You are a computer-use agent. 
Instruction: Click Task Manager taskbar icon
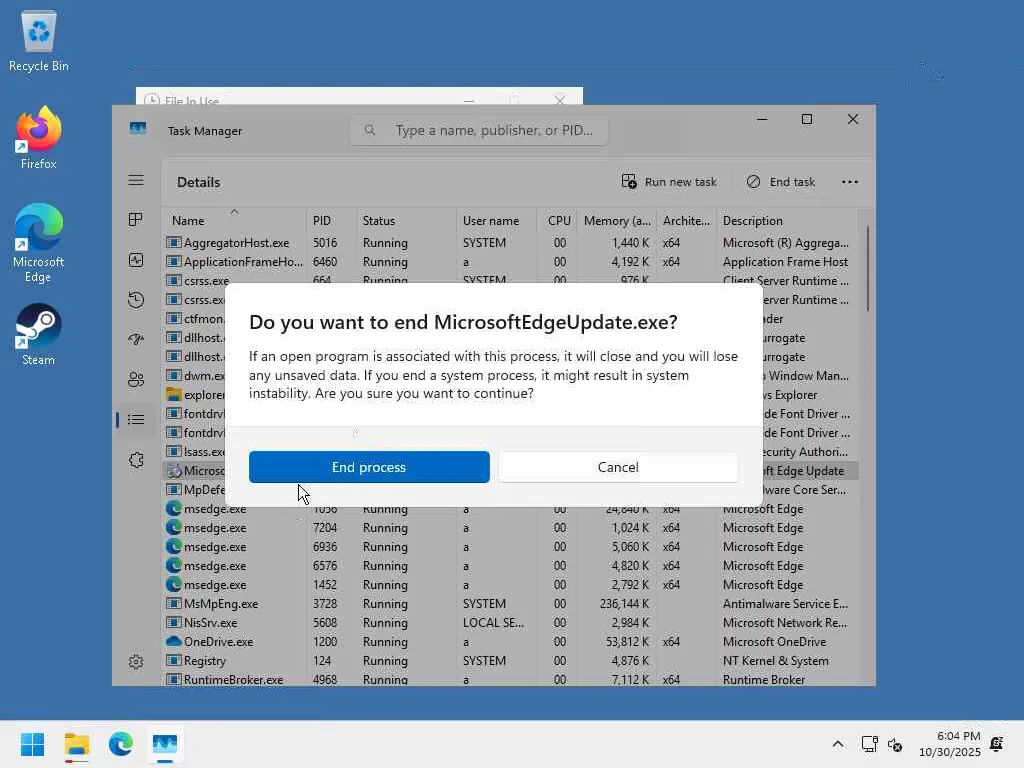pos(165,744)
